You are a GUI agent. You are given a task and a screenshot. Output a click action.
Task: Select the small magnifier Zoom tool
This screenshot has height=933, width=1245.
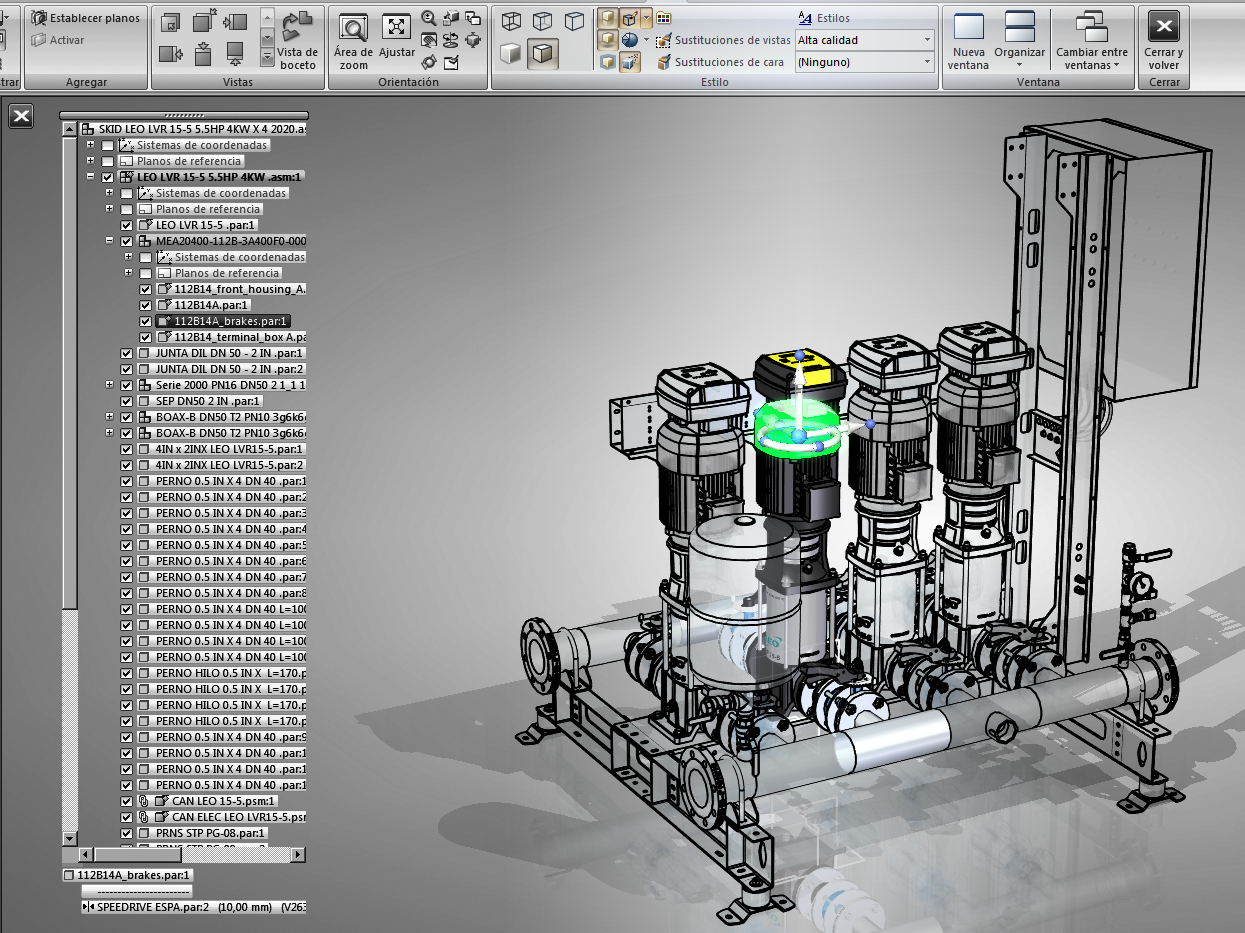pos(429,17)
